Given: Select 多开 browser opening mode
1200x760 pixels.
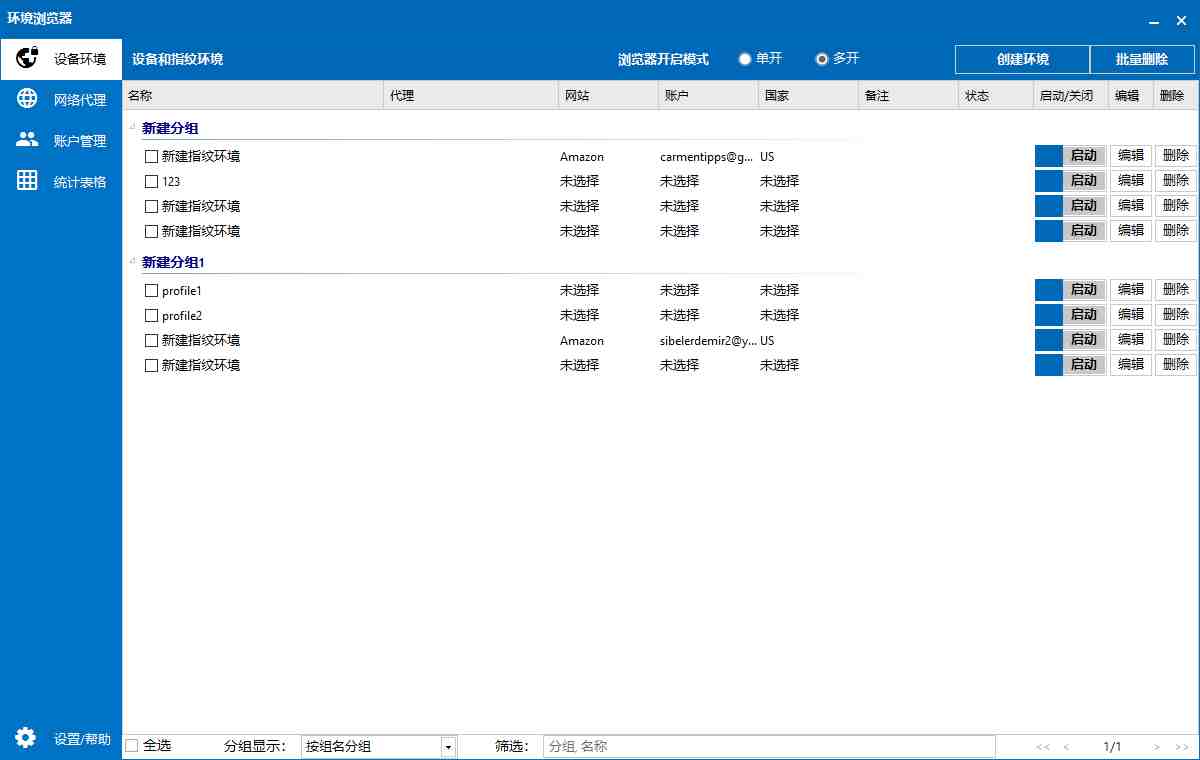Looking at the screenshot, I should [822, 59].
